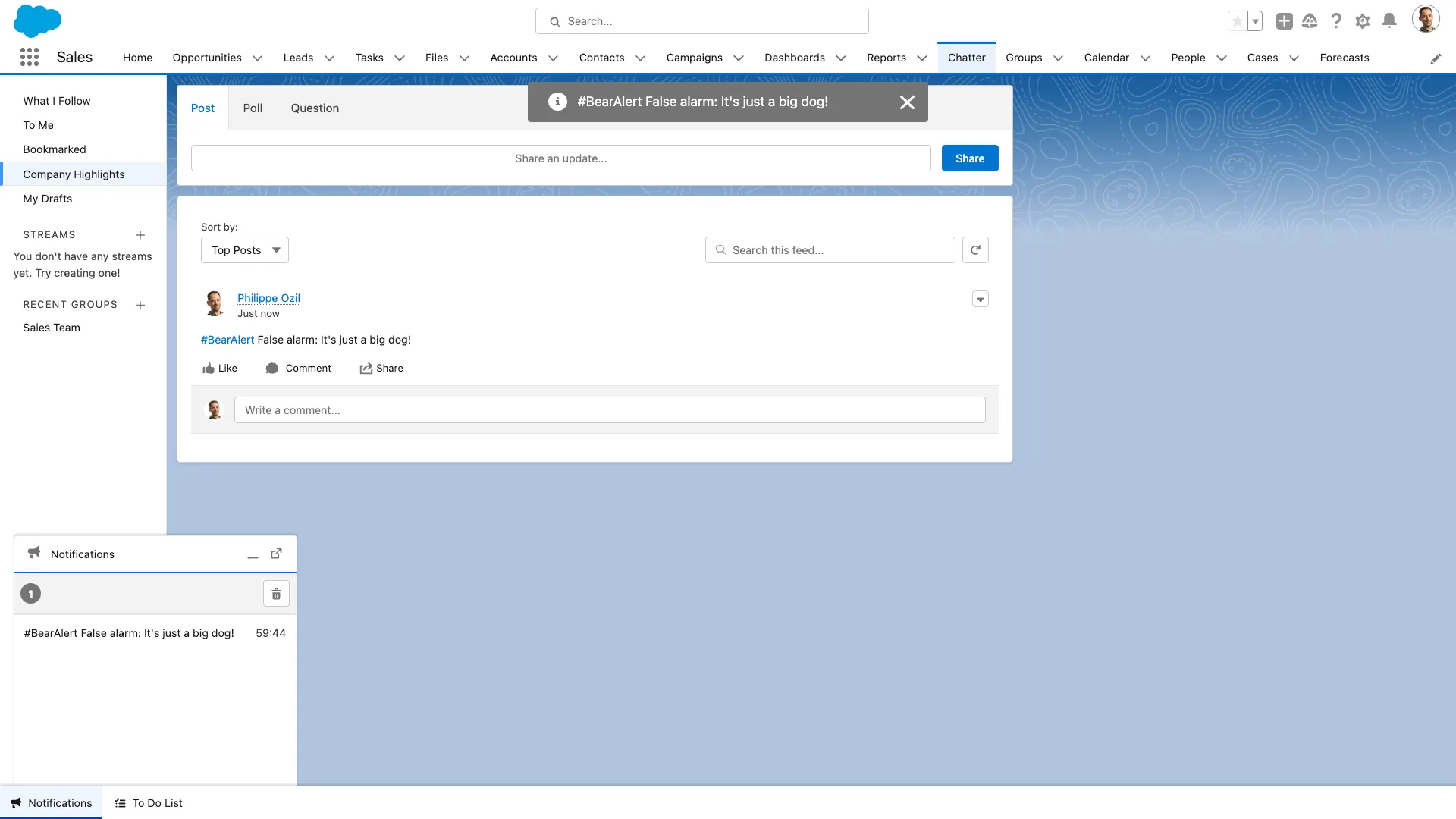
Task: Open the Setup gear icon menu
Action: click(1362, 20)
